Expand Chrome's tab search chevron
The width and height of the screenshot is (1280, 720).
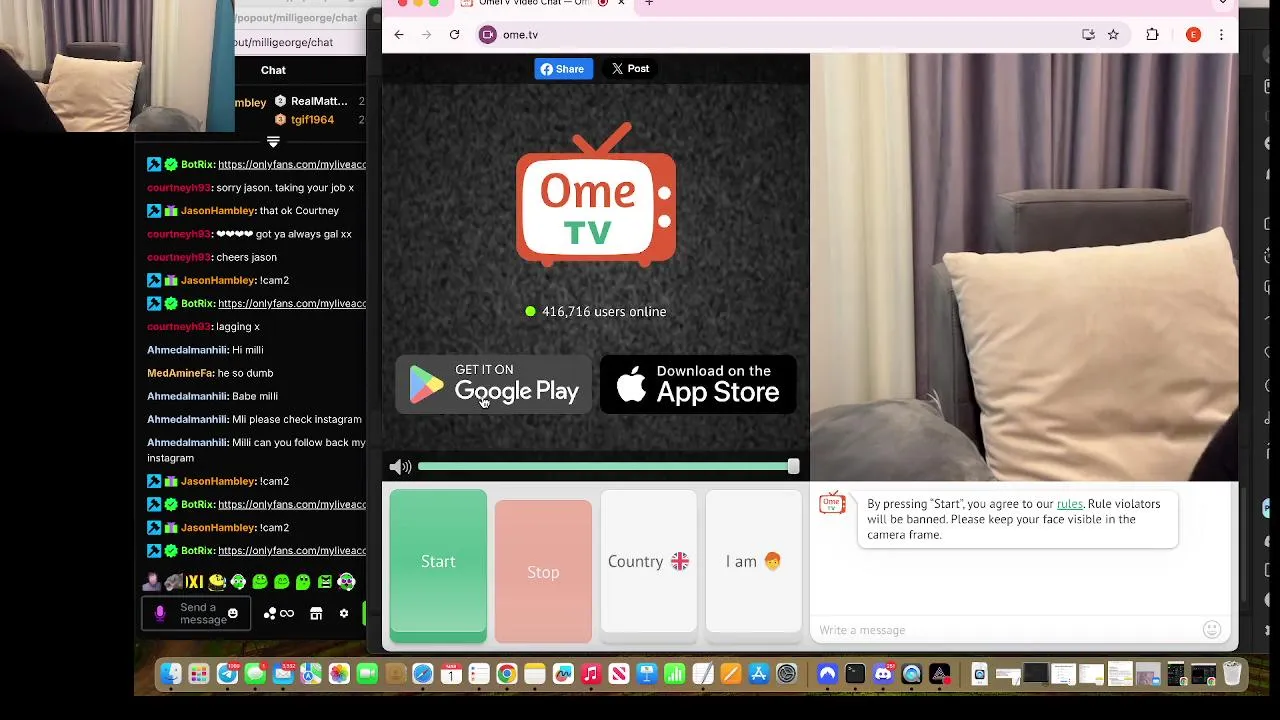coord(1223,3)
